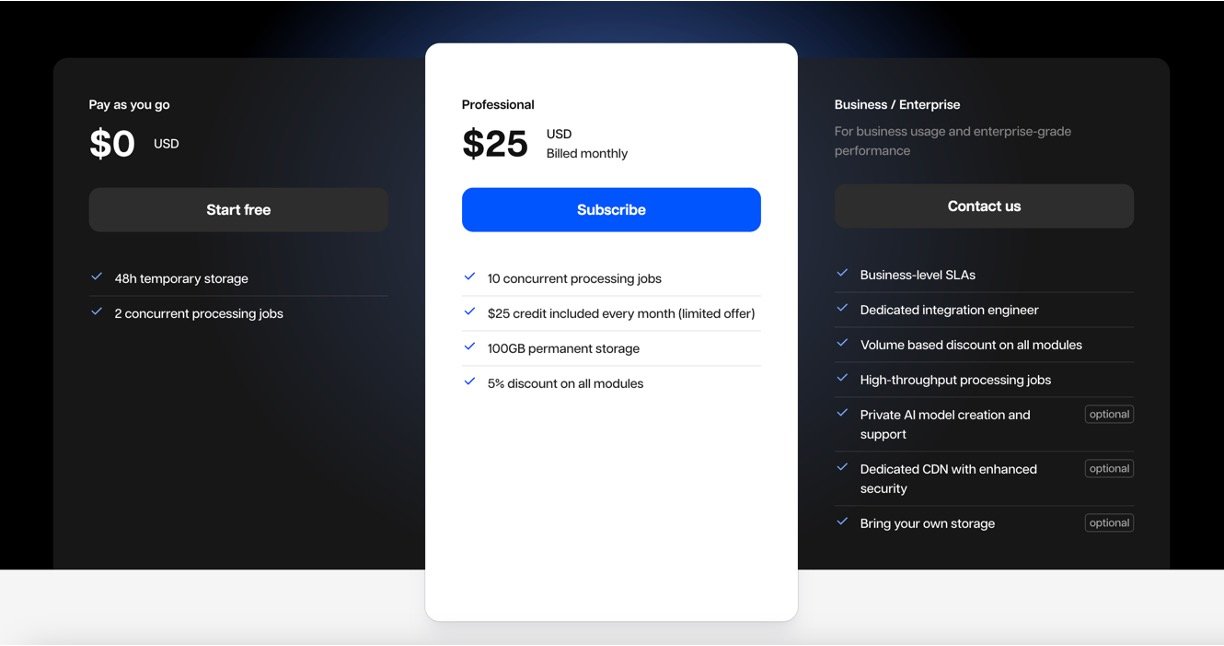Click the Start free button
The image size is (1224, 646).
[x=238, y=210]
